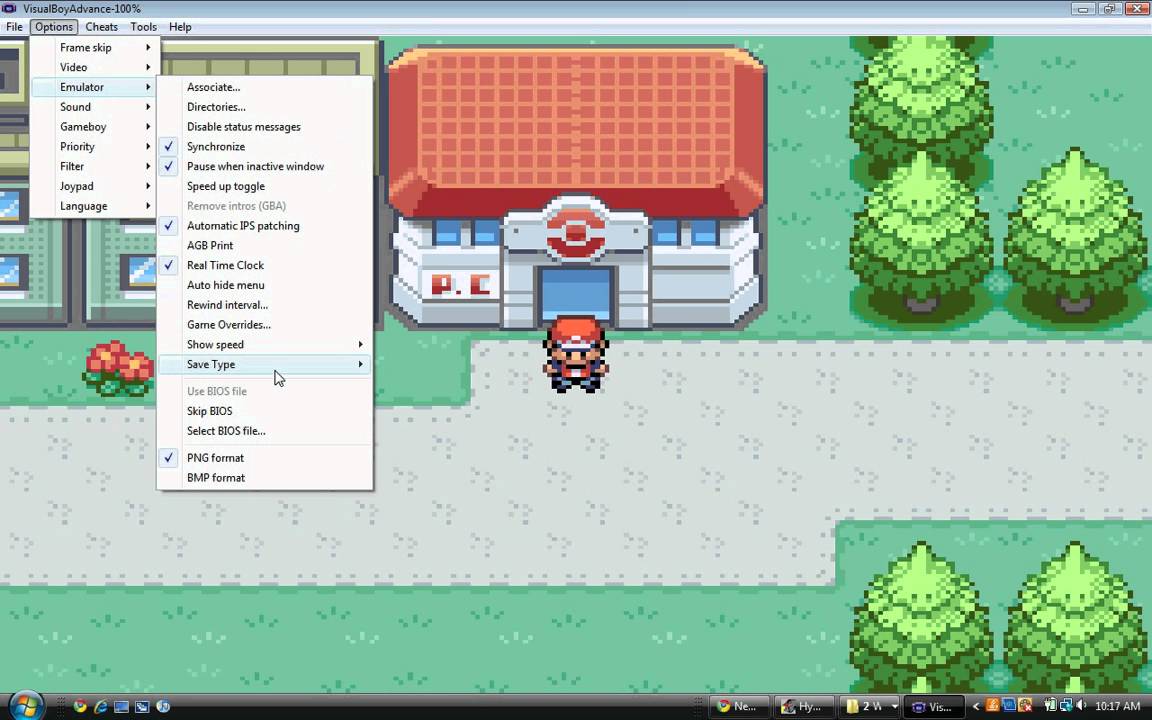Launch Internet Explorer from Quick Launch

click(x=101, y=707)
